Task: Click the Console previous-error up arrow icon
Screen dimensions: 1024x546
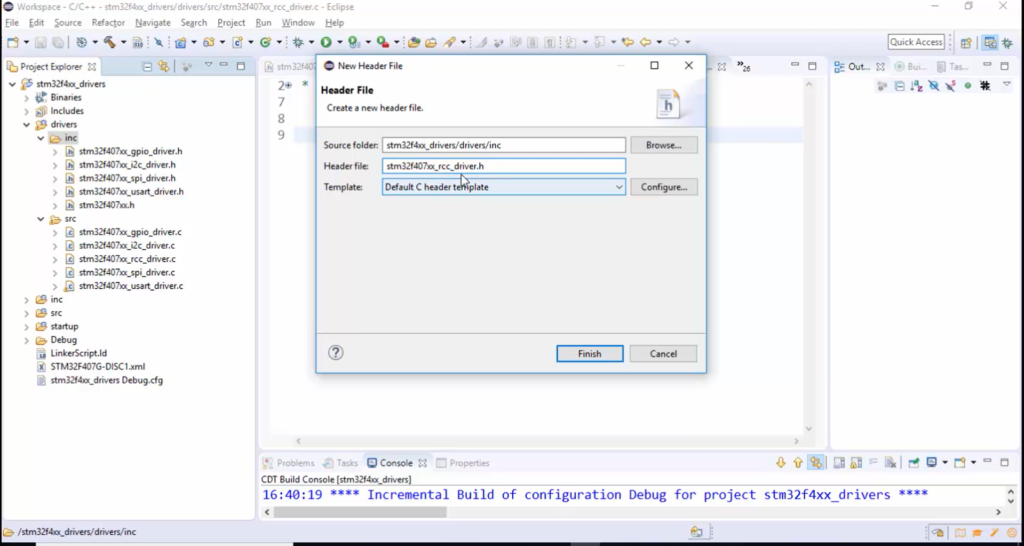Action: point(797,462)
